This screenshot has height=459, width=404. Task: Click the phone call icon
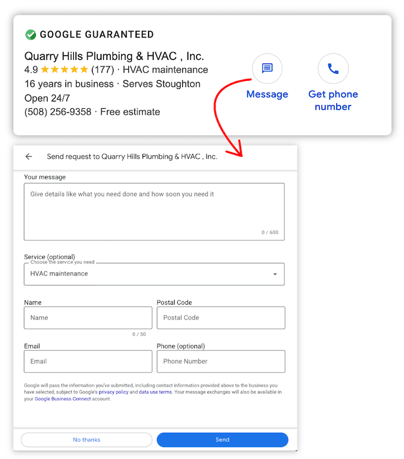[x=333, y=68]
